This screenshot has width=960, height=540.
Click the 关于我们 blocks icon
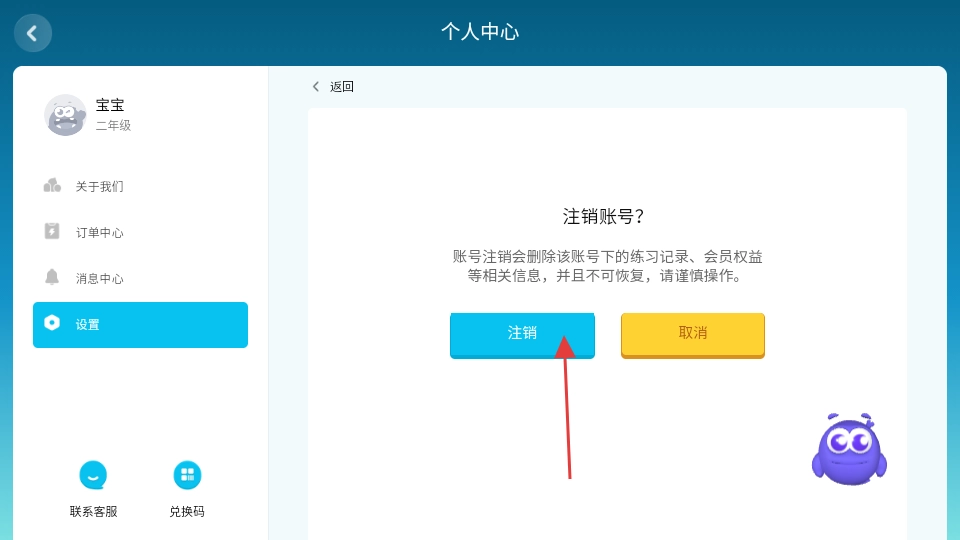coord(52,186)
